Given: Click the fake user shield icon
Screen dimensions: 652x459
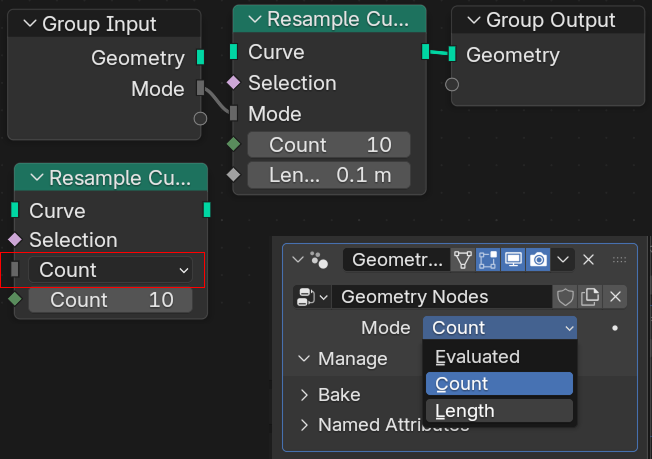Looking at the screenshot, I should (x=566, y=297).
